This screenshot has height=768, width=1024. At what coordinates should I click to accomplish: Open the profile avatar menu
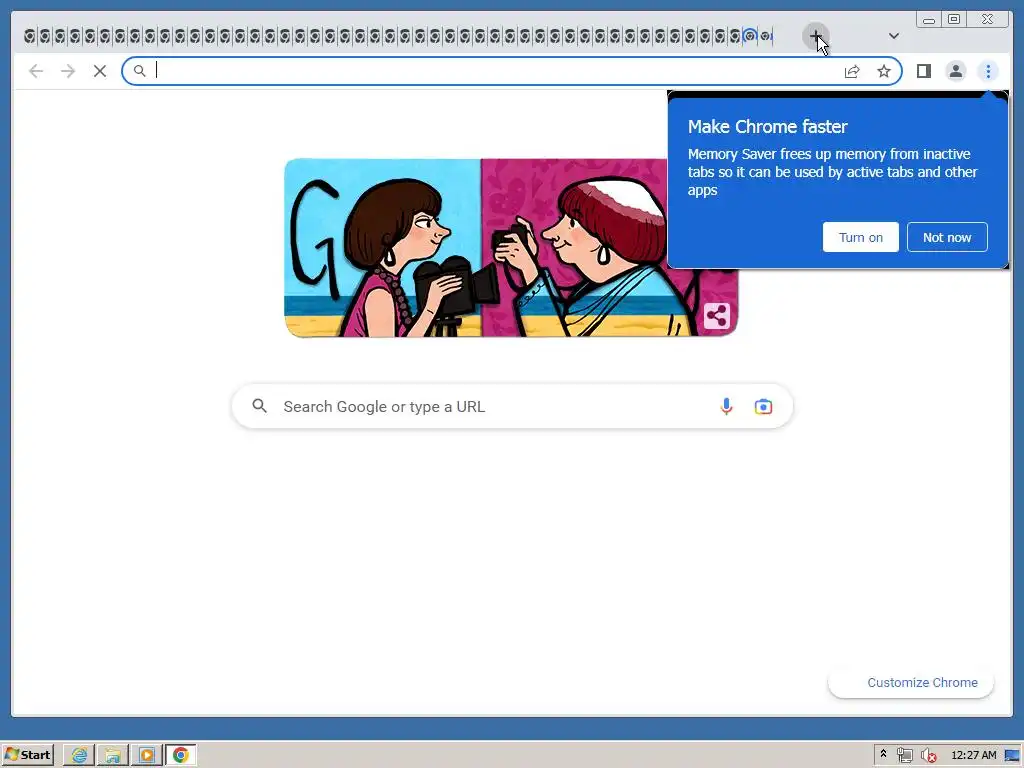[x=955, y=71]
